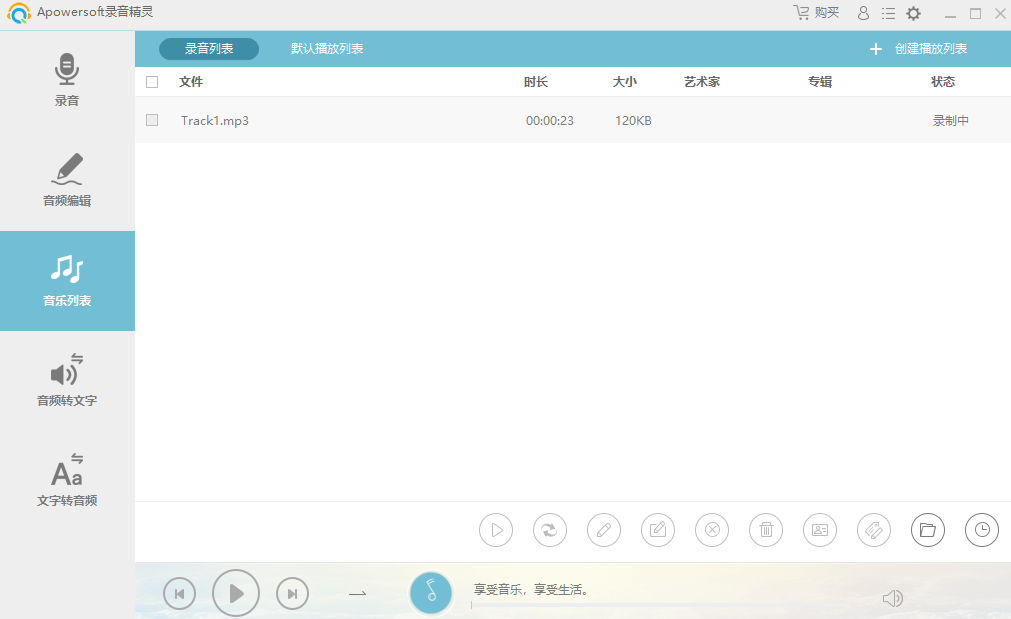This screenshot has height=619, width=1011.
Task: Click the clock schedule task icon
Action: click(981, 530)
